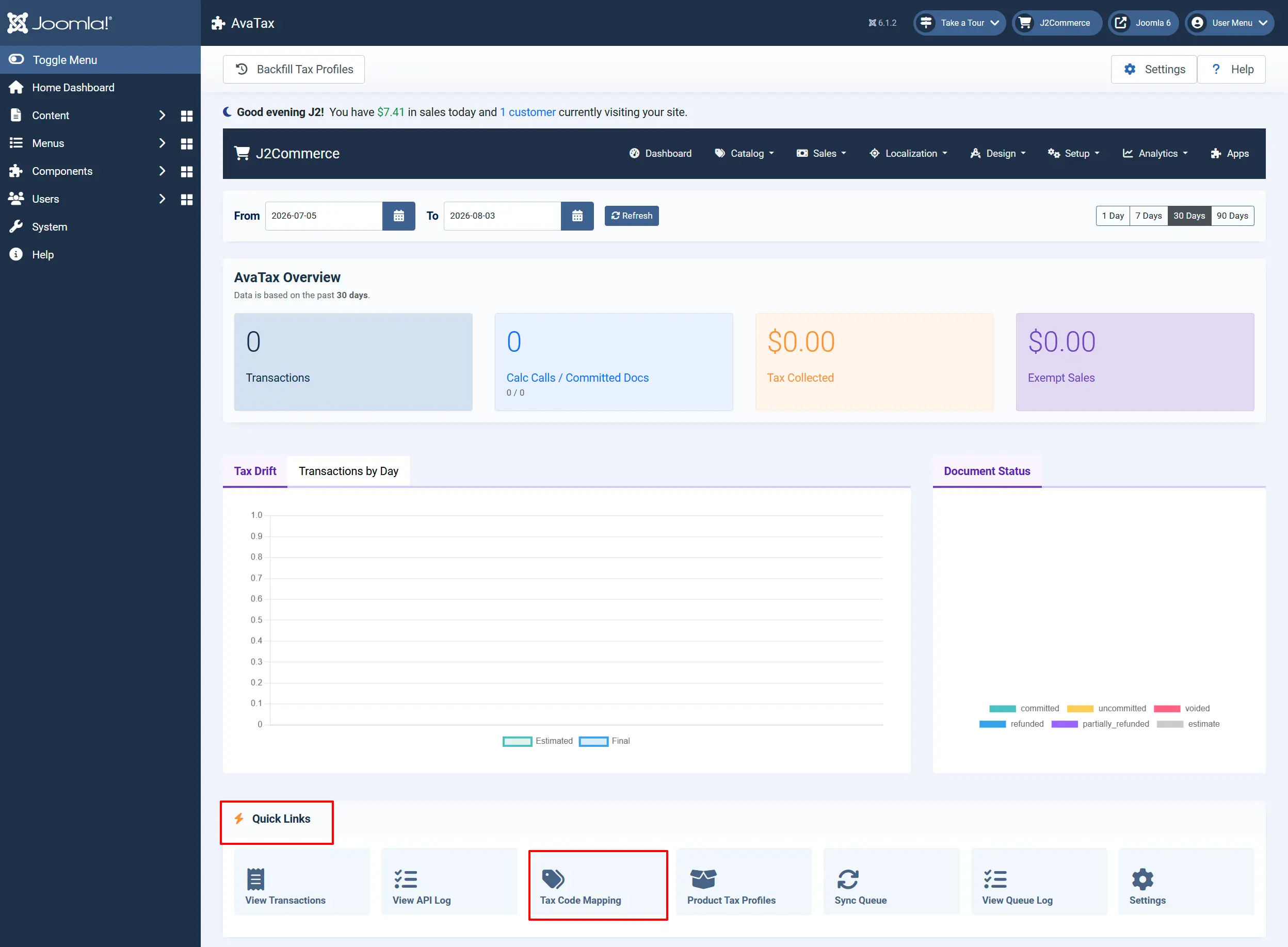Click the Calc Calls / Committed Docs card

tap(614, 362)
